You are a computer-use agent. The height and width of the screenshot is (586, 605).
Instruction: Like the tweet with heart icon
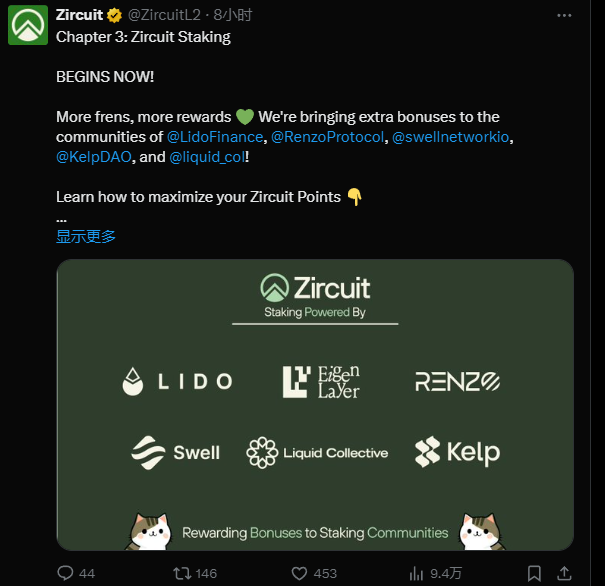299,574
